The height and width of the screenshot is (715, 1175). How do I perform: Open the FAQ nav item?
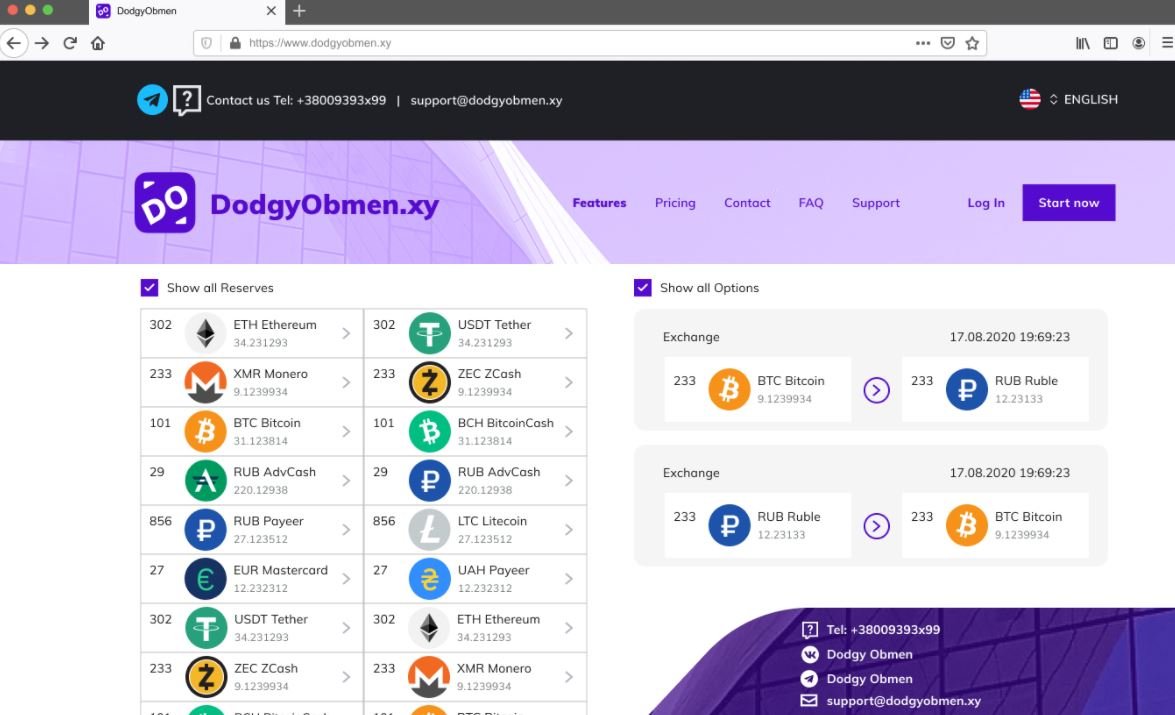pyautogui.click(x=811, y=202)
